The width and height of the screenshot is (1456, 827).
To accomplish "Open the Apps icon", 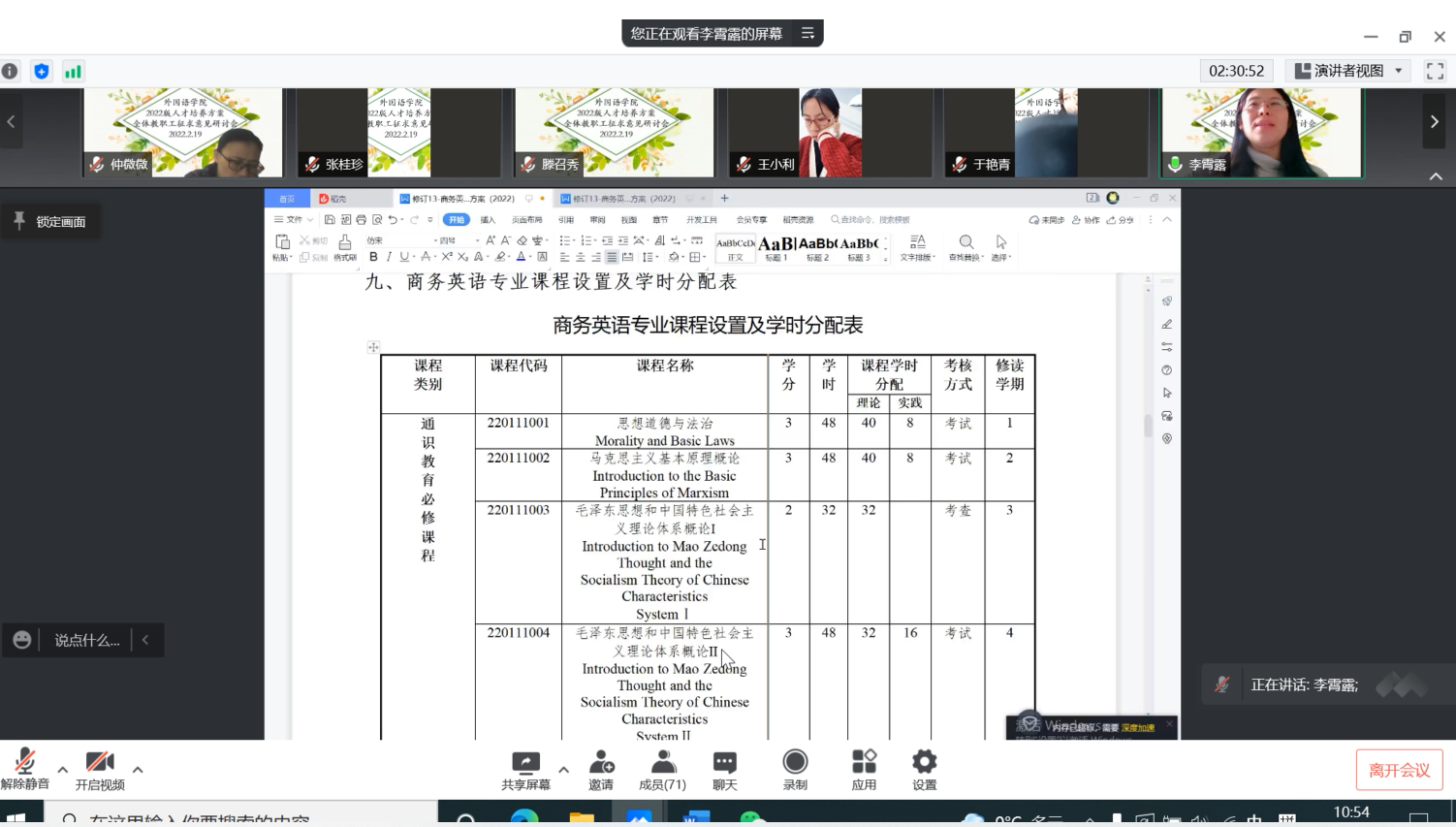I will click(x=864, y=762).
